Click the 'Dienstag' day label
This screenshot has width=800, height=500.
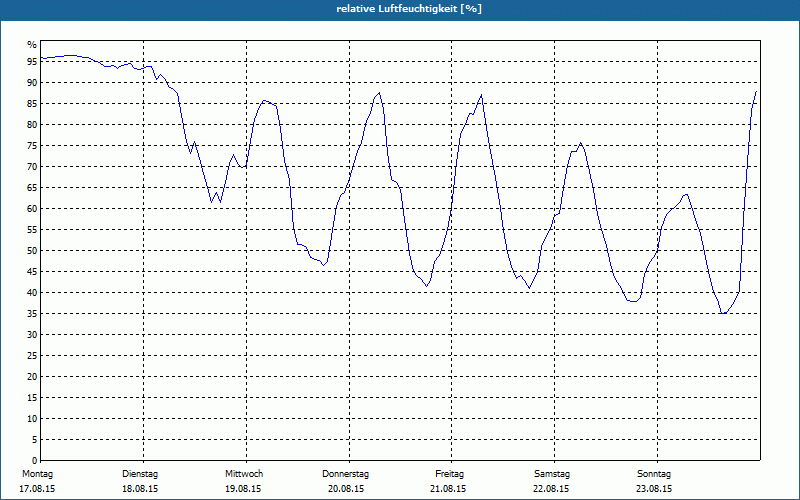tap(140, 474)
